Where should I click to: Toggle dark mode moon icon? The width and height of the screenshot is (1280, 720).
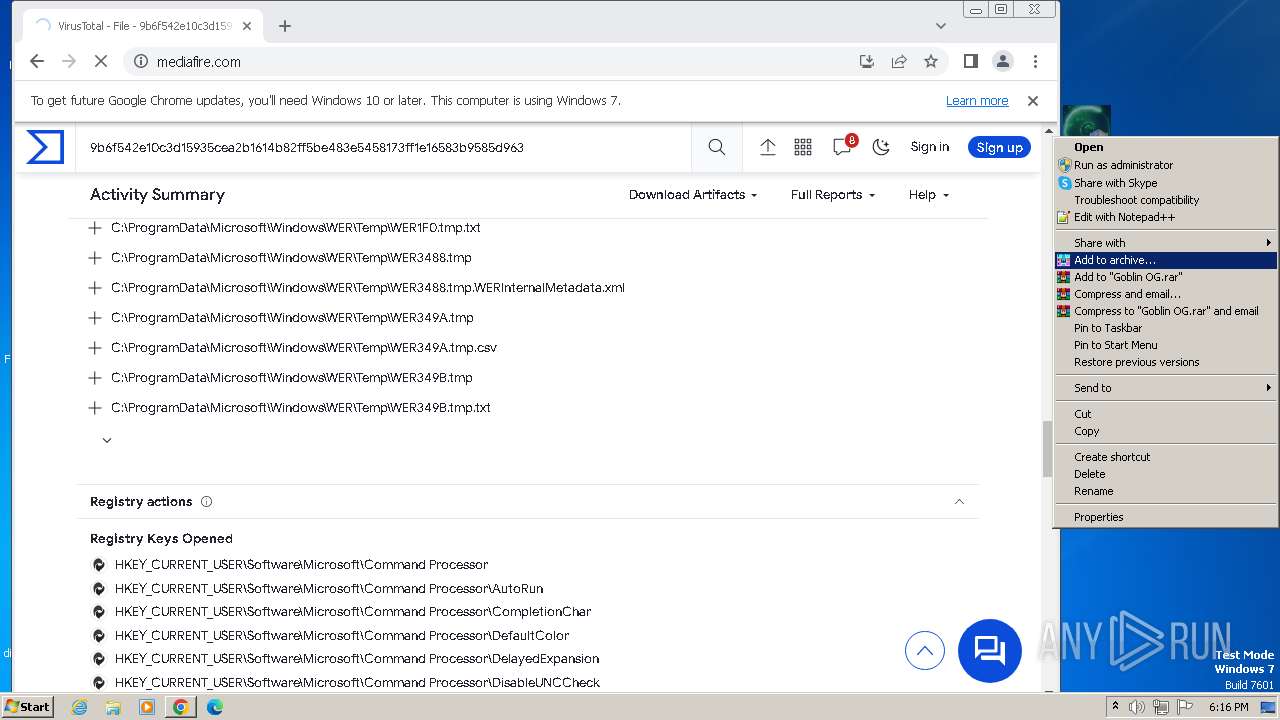[x=881, y=147]
